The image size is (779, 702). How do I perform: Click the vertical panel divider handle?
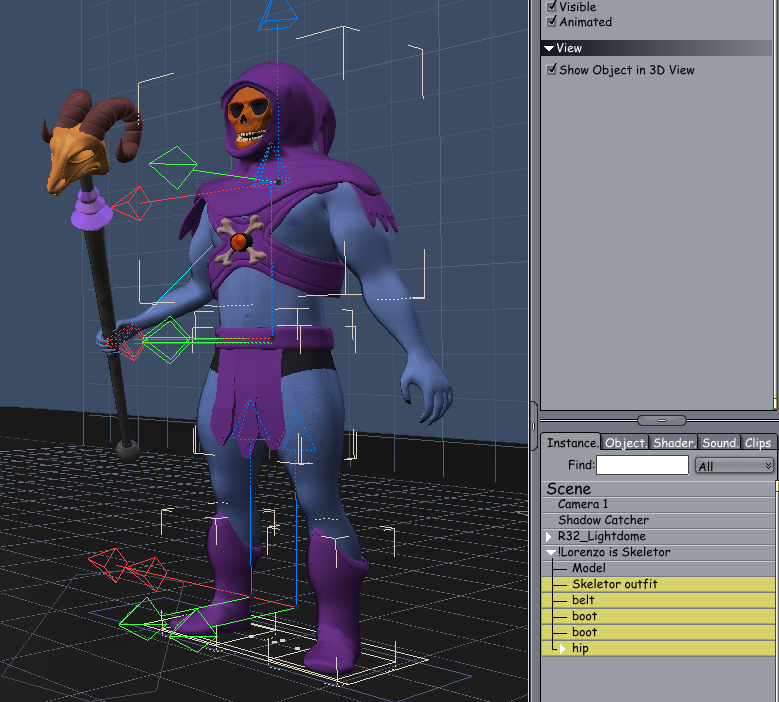tap(534, 426)
